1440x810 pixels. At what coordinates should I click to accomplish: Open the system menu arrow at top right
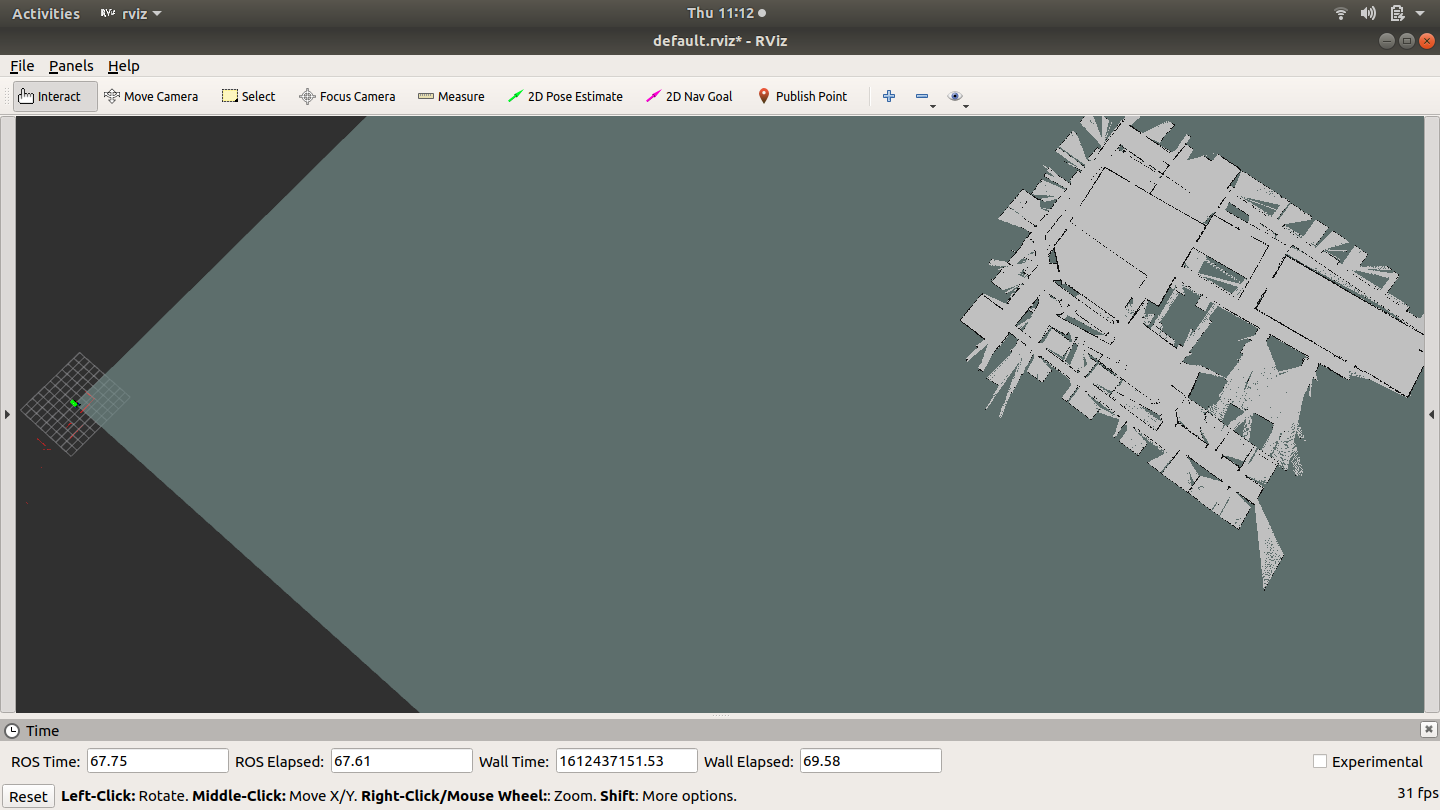[1420, 14]
